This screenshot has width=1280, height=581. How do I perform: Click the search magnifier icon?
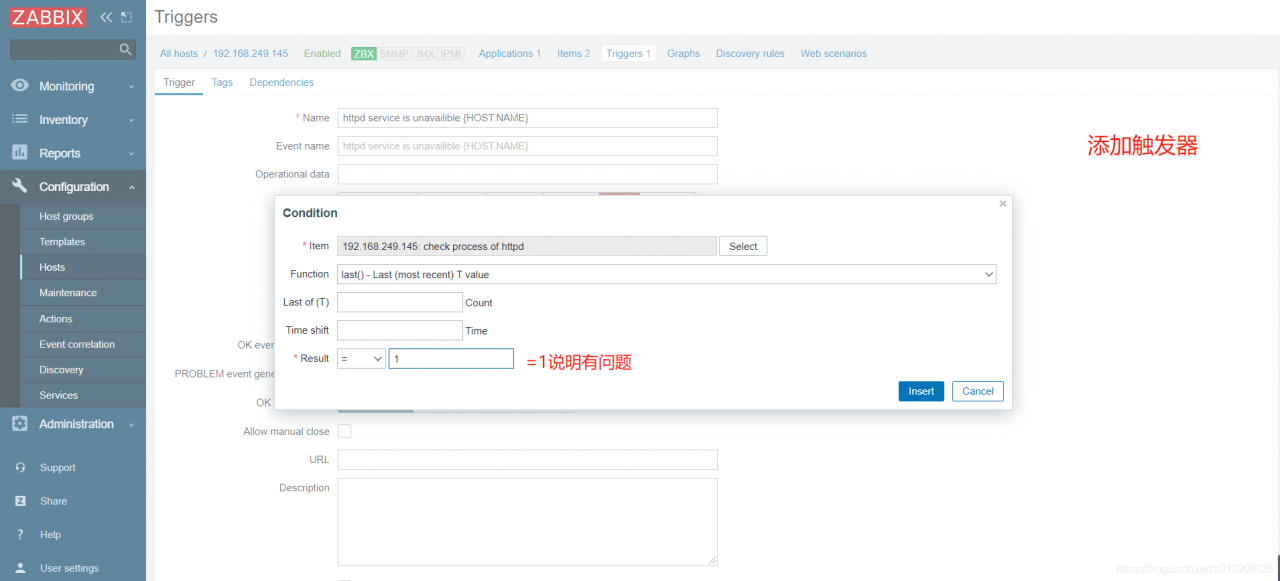126,49
